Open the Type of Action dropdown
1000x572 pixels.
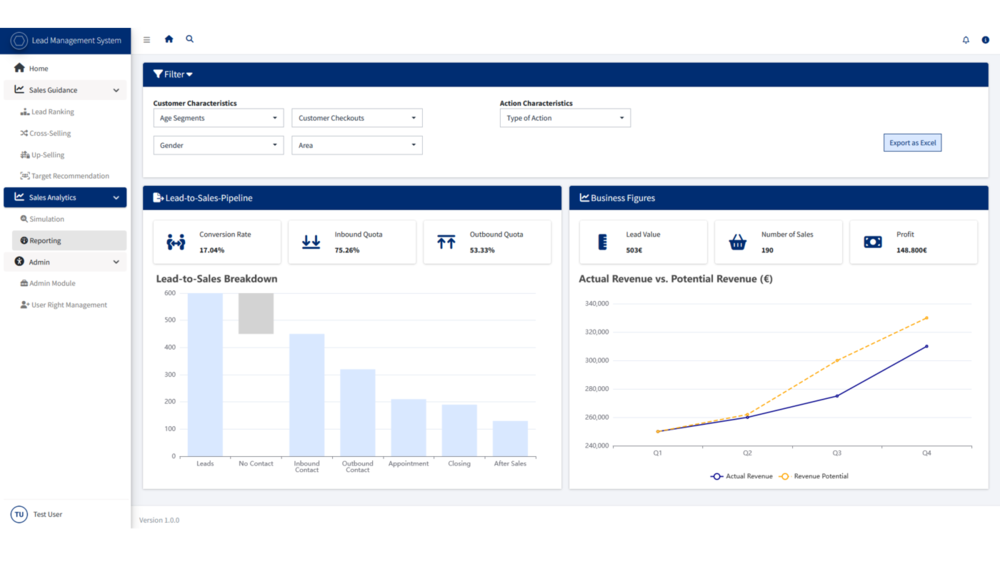[565, 118]
